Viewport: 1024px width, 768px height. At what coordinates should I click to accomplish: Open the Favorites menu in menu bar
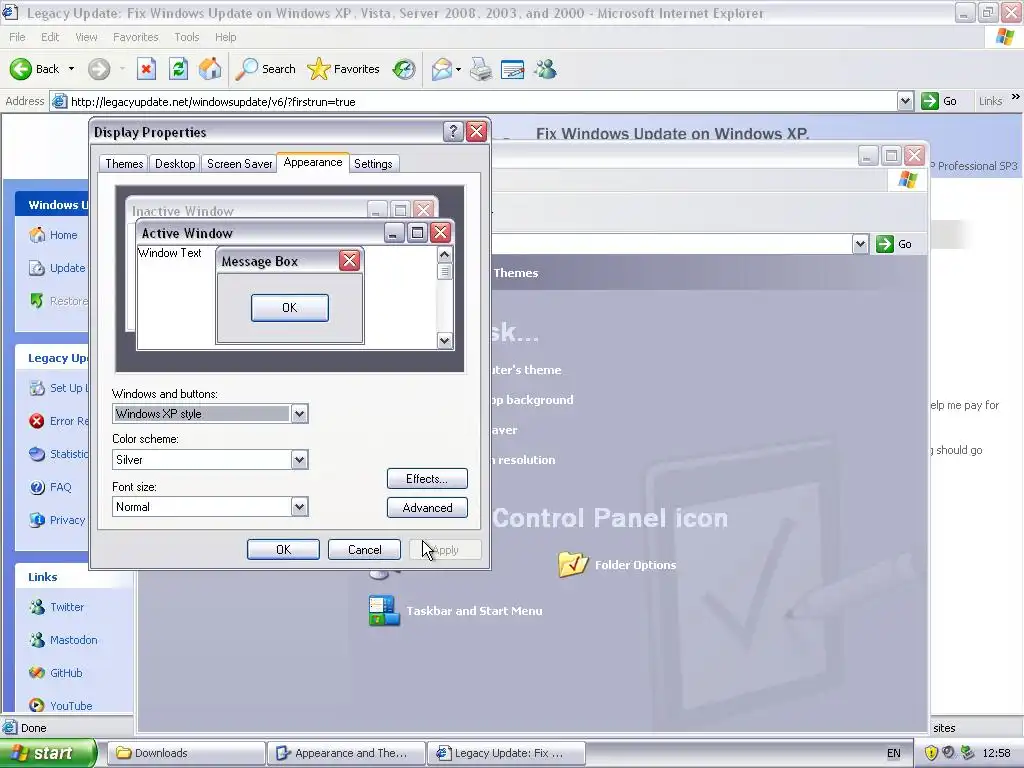click(x=135, y=37)
